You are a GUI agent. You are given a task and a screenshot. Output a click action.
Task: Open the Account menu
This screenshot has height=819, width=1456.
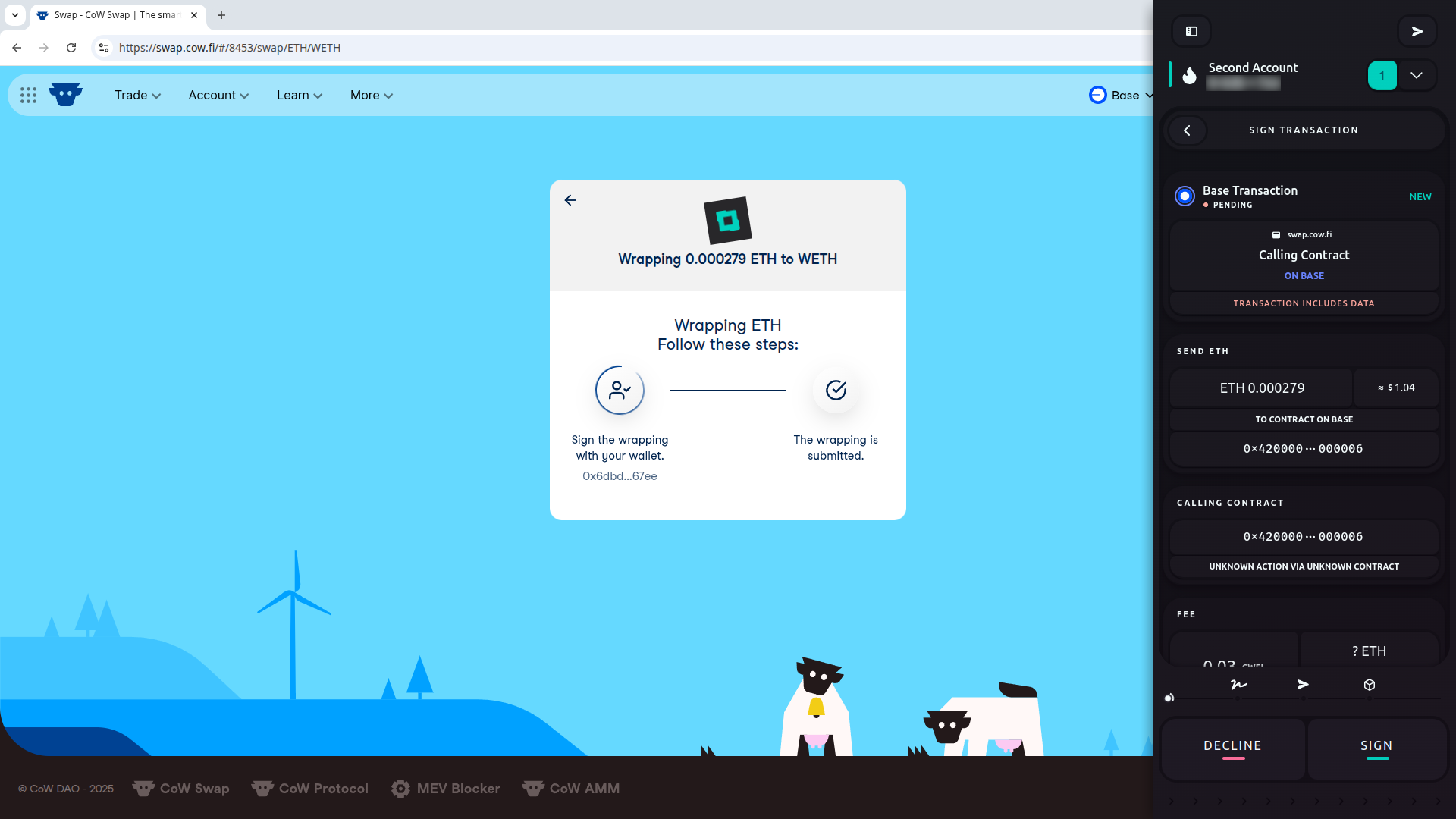[x=218, y=96]
